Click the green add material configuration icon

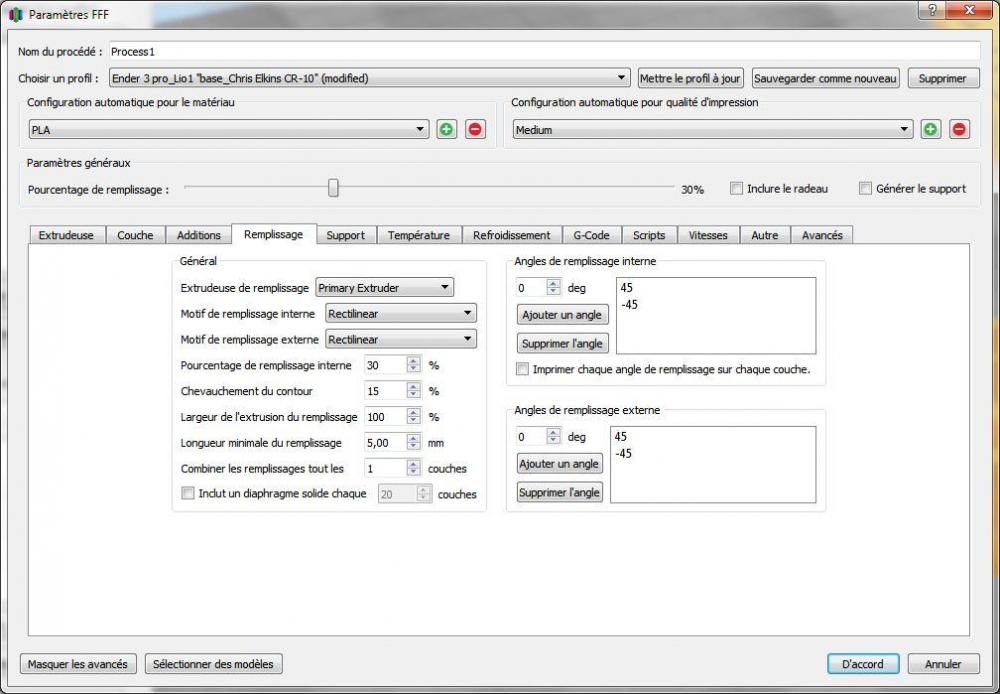pos(446,129)
